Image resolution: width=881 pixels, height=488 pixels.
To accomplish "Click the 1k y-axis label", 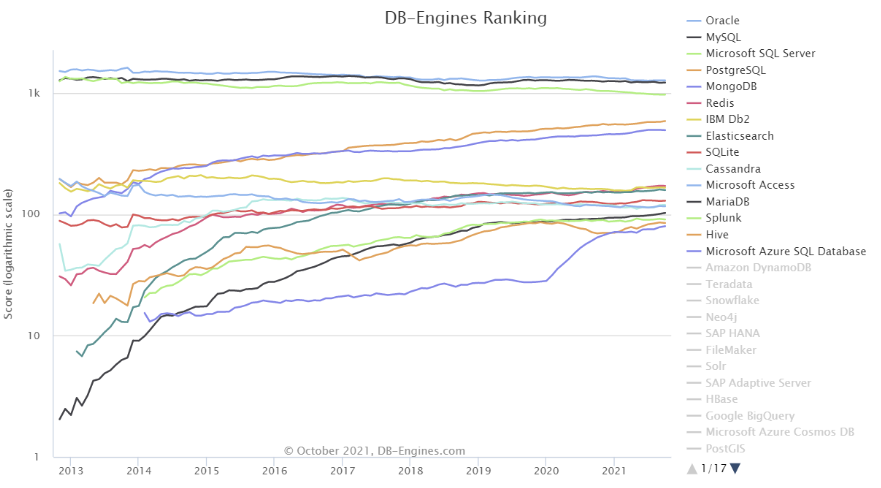I will 34,93.
